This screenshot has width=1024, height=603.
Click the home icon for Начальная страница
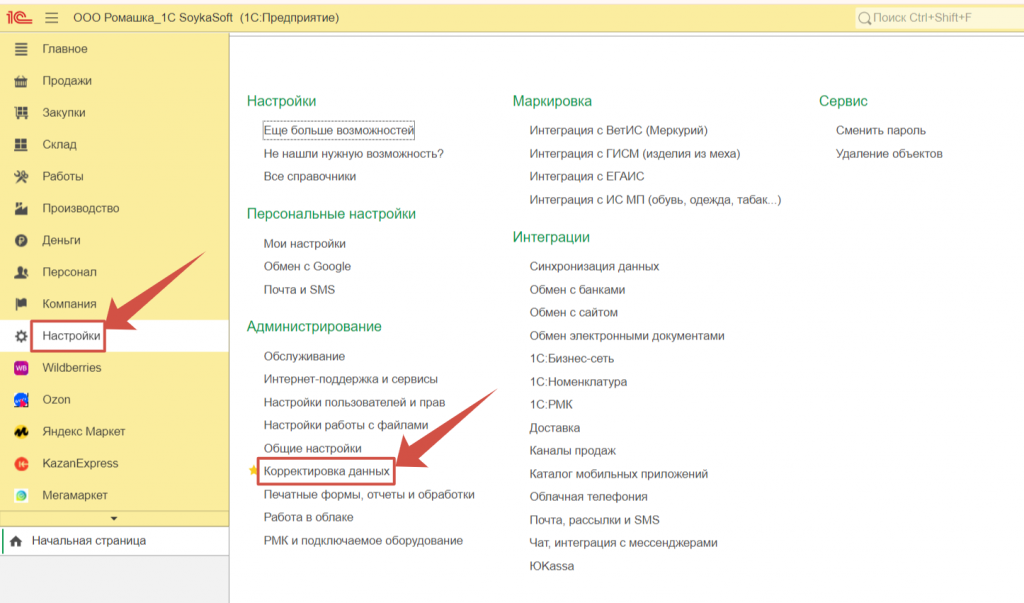pyautogui.click(x=16, y=541)
